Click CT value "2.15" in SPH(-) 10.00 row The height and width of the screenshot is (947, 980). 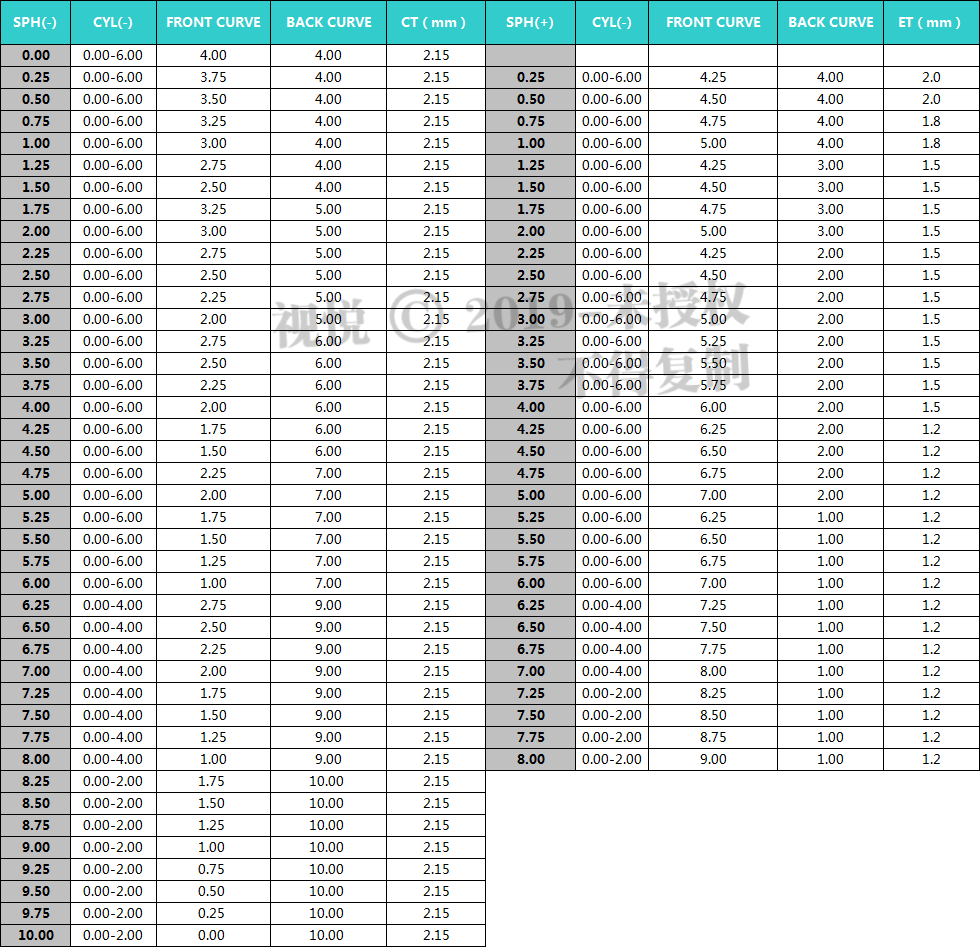click(436, 936)
